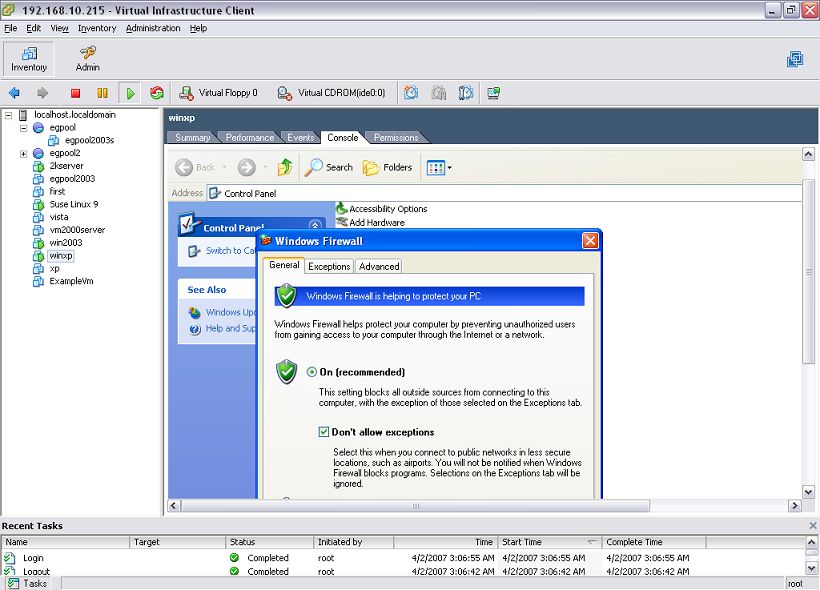Click the Folders button in guest Explorer
The width and height of the screenshot is (820, 590).
pos(387,167)
